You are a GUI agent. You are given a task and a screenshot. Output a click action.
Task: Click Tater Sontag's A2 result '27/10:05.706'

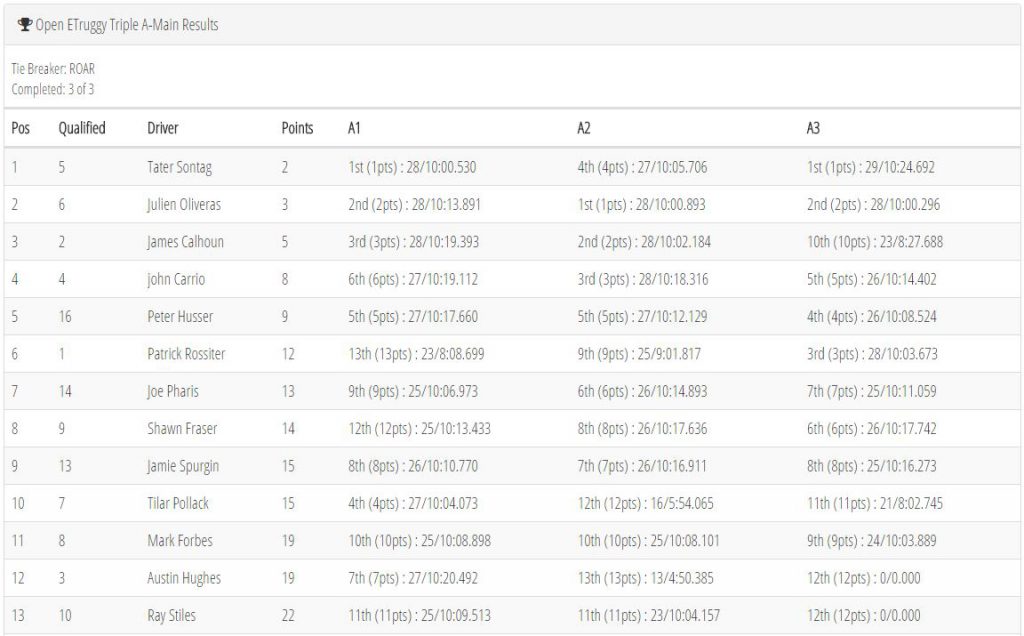(673, 167)
